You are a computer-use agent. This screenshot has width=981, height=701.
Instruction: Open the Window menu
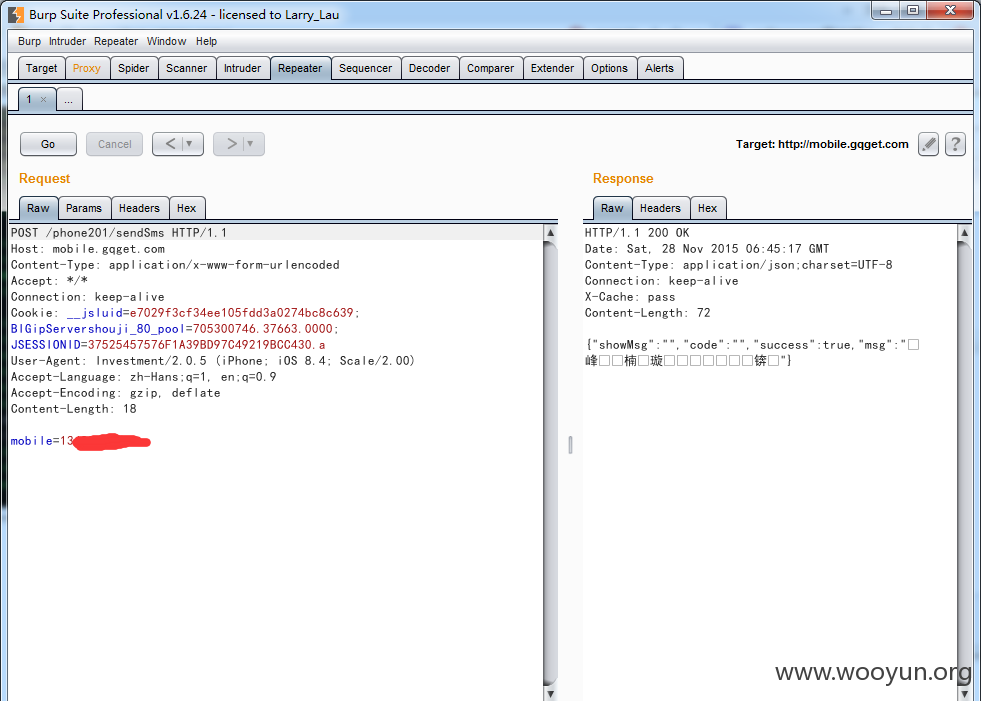click(166, 41)
